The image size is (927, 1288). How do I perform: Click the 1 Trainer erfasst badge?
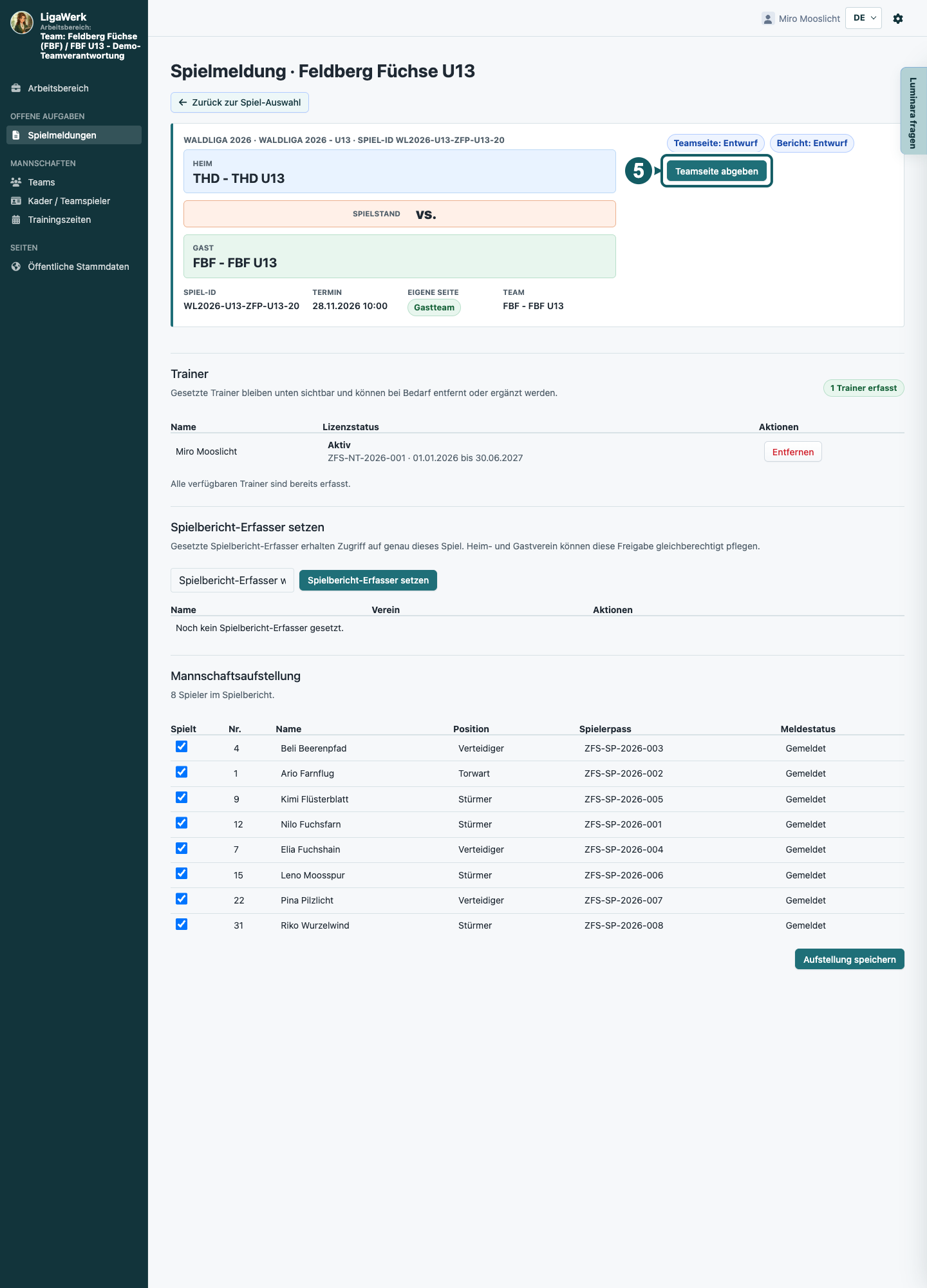[863, 388]
